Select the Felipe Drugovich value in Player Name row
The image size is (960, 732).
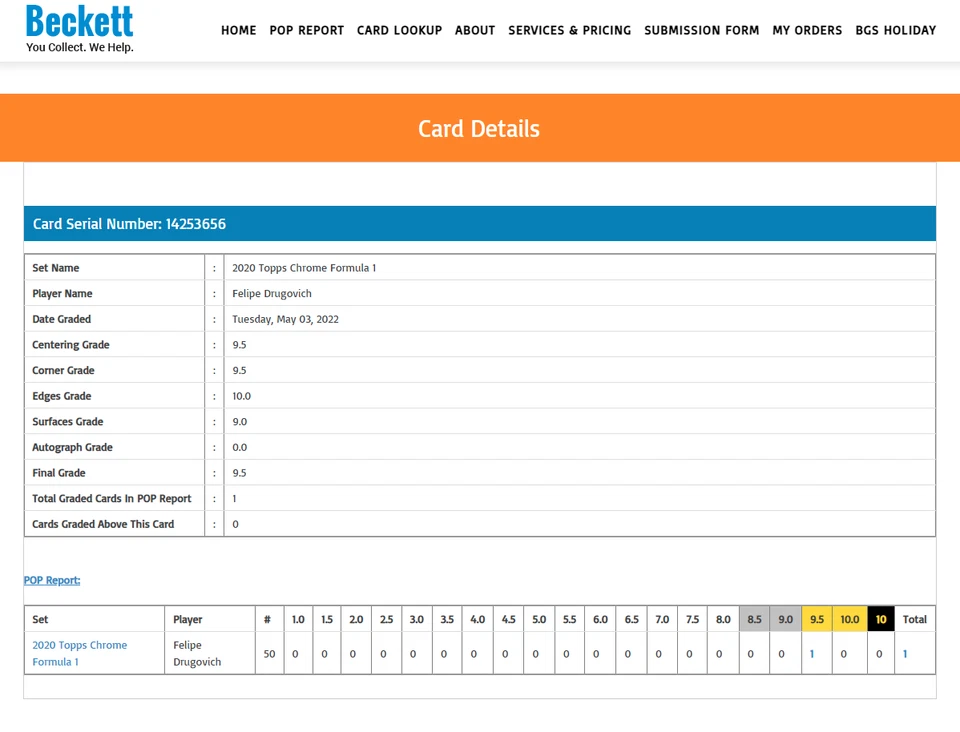(272, 293)
